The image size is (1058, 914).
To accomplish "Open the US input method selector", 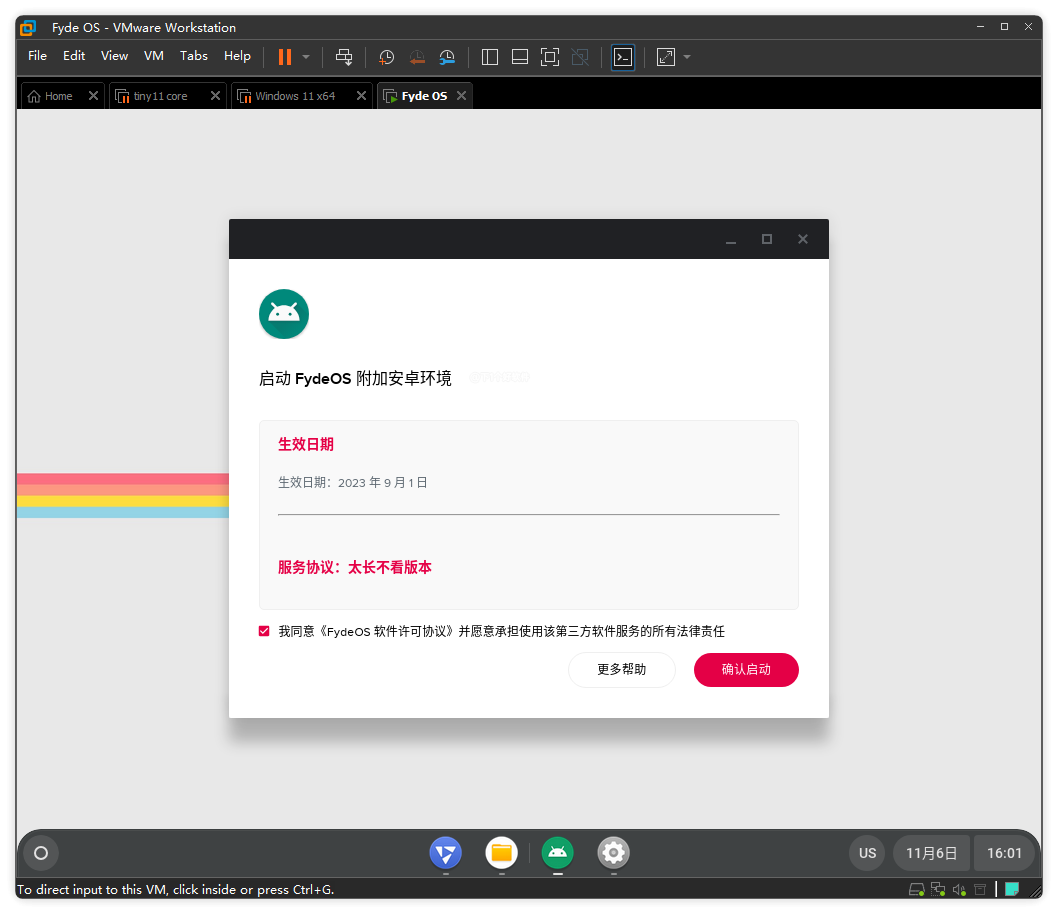I will (x=867, y=853).
